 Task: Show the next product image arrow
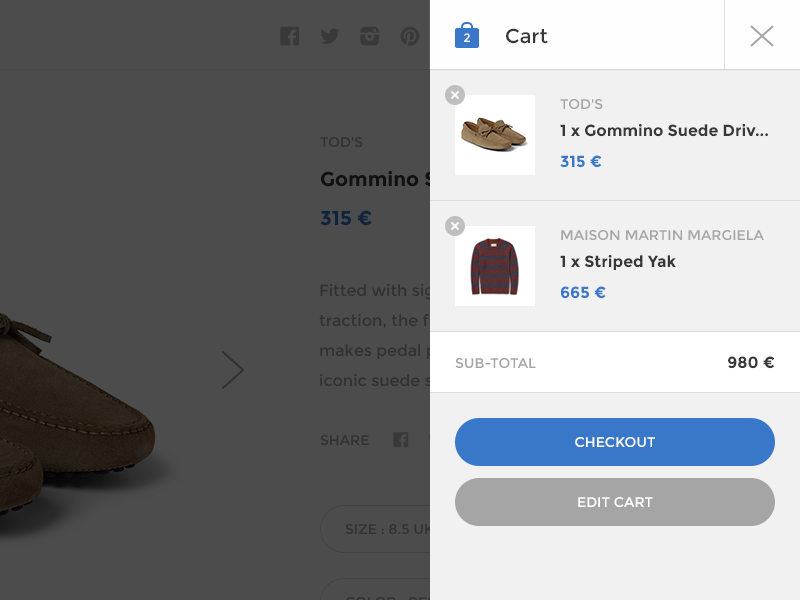point(233,370)
